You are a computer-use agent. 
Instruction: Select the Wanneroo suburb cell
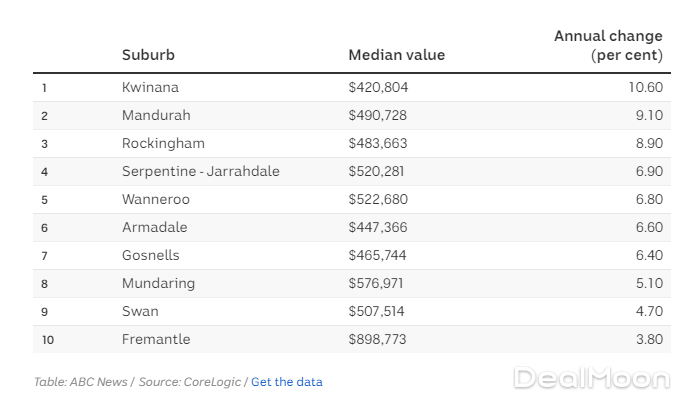pos(155,199)
